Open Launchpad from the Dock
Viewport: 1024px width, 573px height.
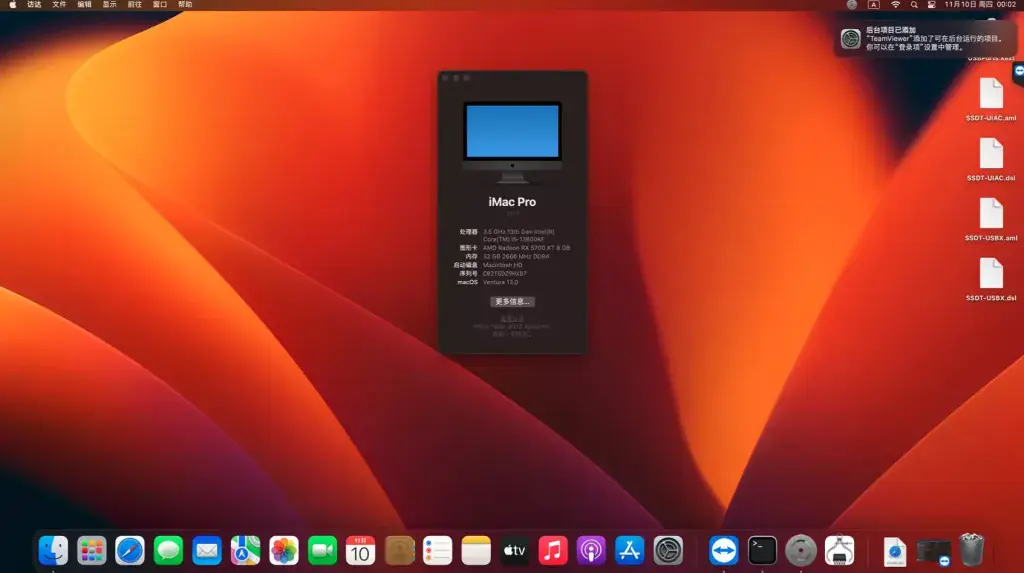point(91,551)
